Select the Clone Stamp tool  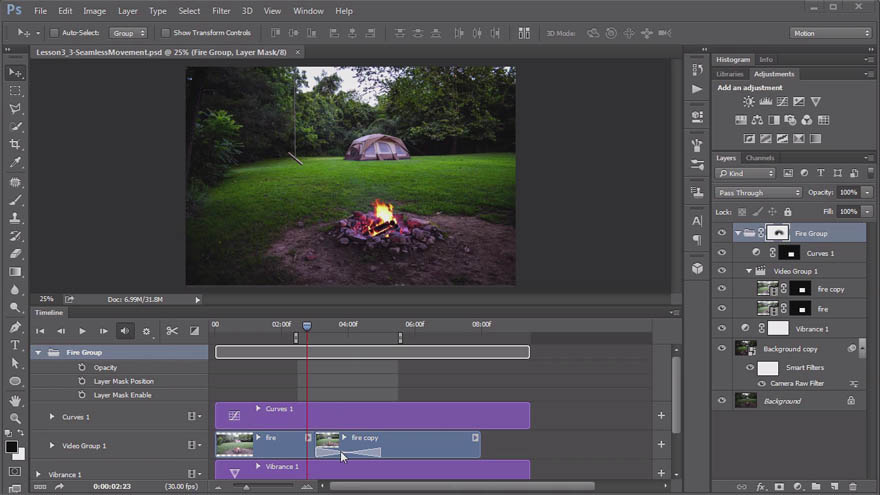pyautogui.click(x=15, y=218)
